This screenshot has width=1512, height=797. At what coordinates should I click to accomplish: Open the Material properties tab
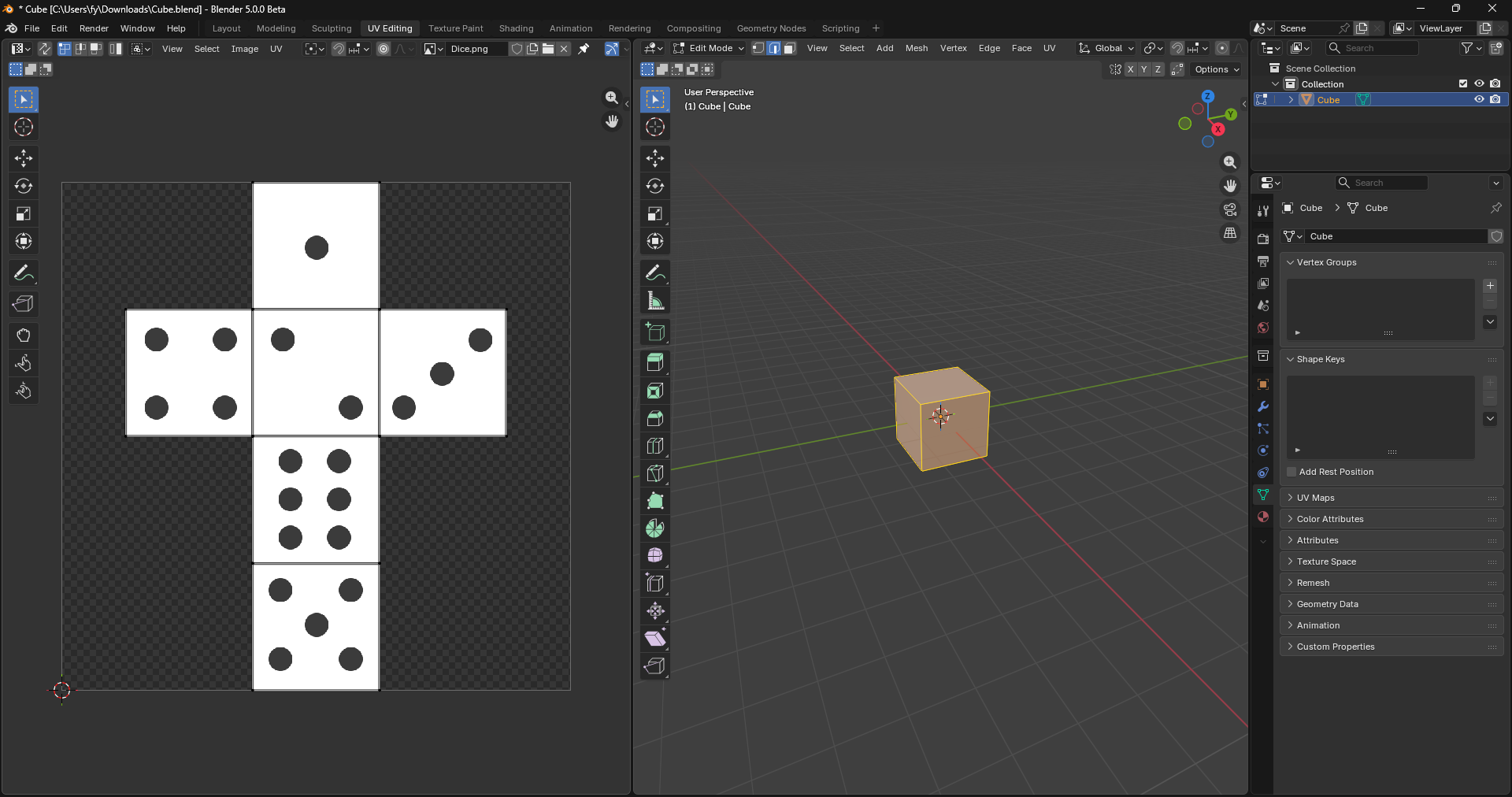click(1263, 517)
